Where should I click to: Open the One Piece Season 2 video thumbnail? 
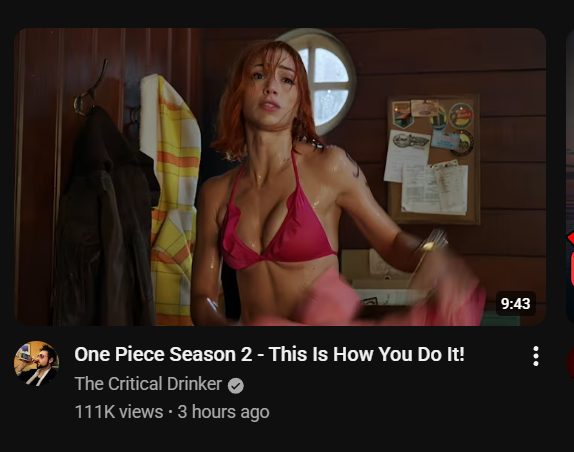(280, 177)
